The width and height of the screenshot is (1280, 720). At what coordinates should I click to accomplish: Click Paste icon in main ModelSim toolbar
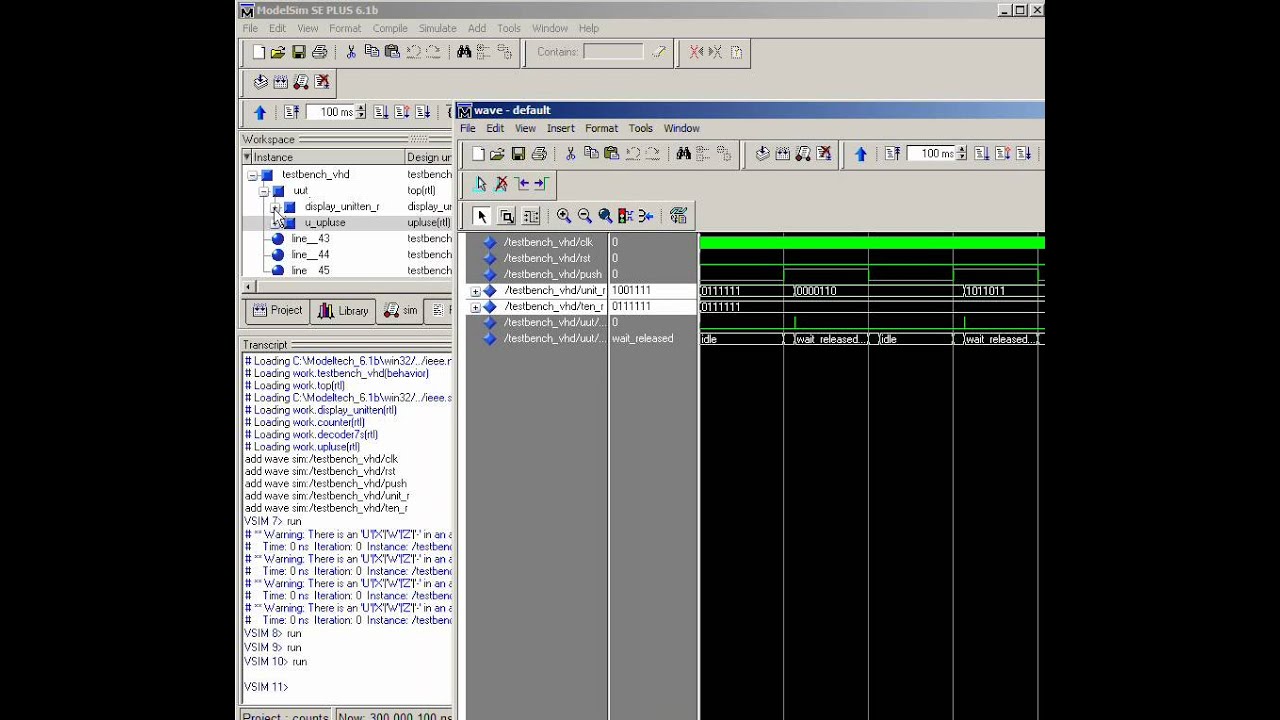[x=392, y=52]
